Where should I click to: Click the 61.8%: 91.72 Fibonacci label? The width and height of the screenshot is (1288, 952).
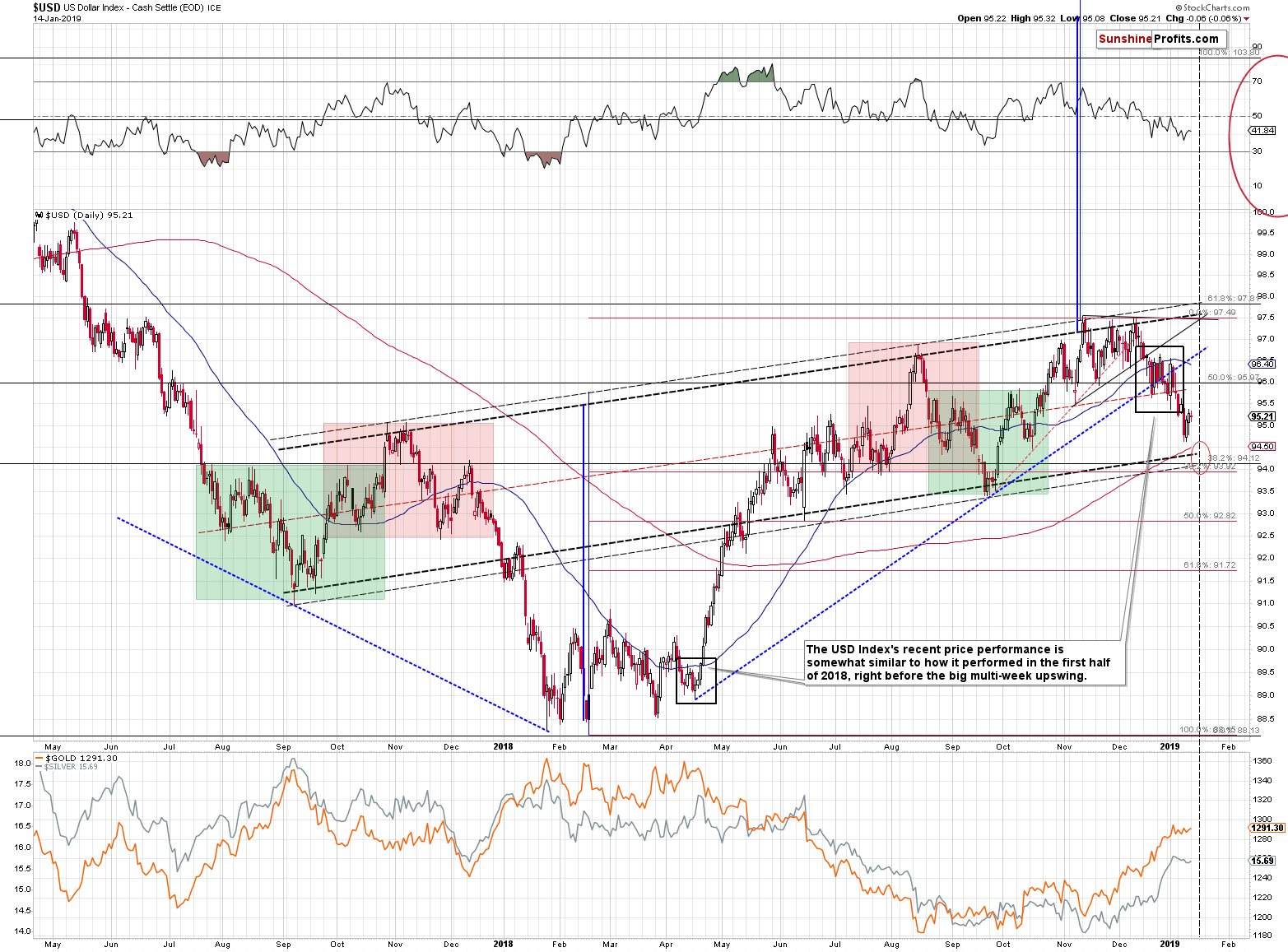pyautogui.click(x=1210, y=565)
